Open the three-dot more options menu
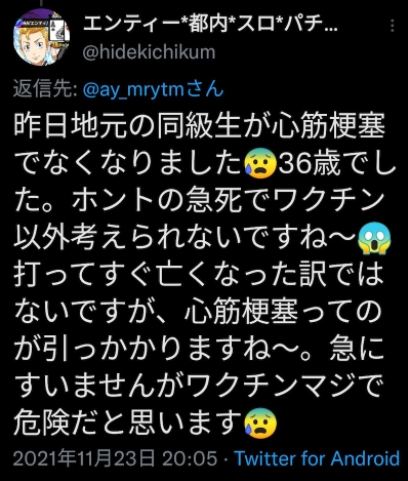Viewport: 408px width, 481px height. click(392, 25)
